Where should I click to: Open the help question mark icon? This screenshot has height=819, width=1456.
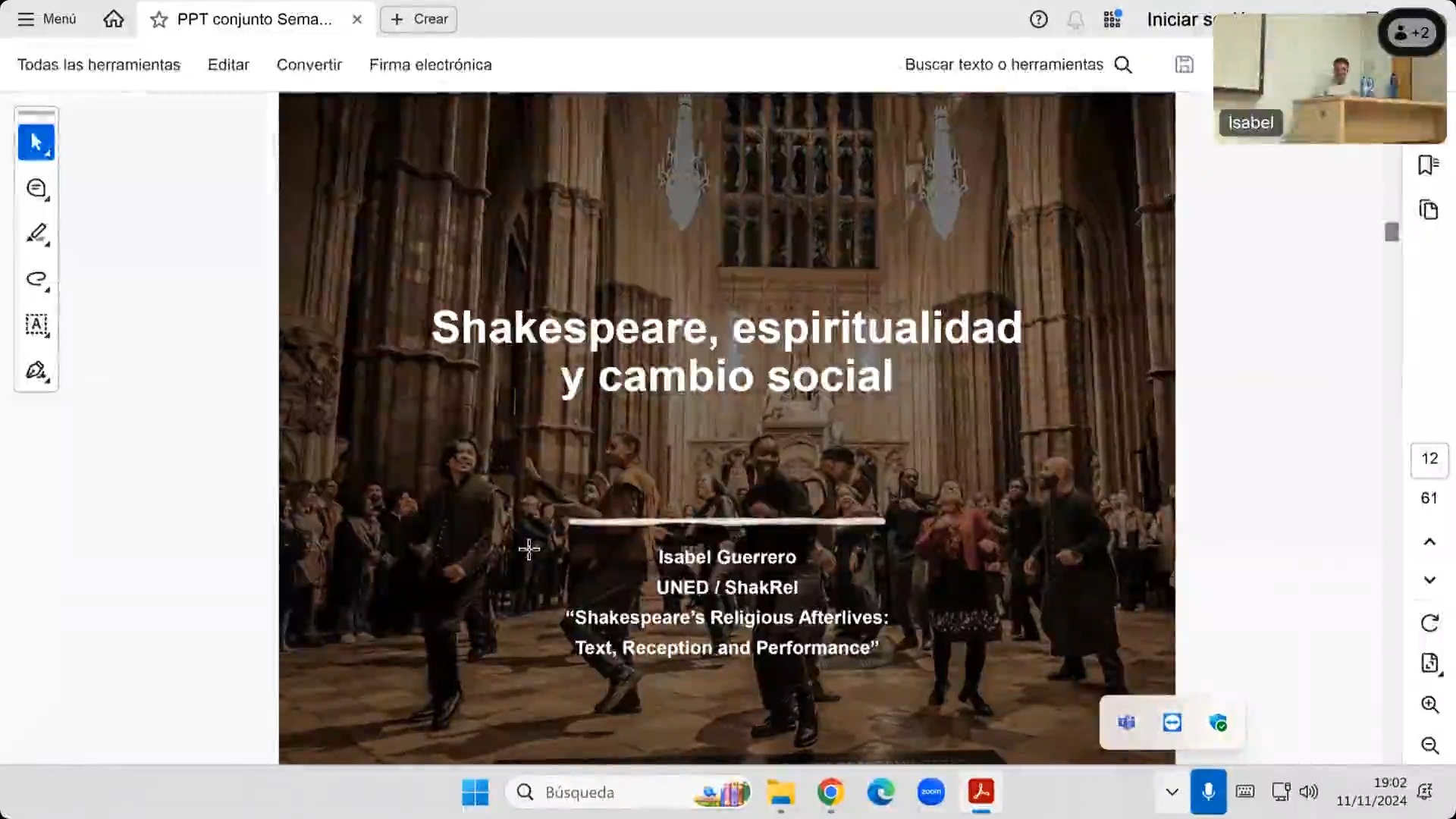1038,19
